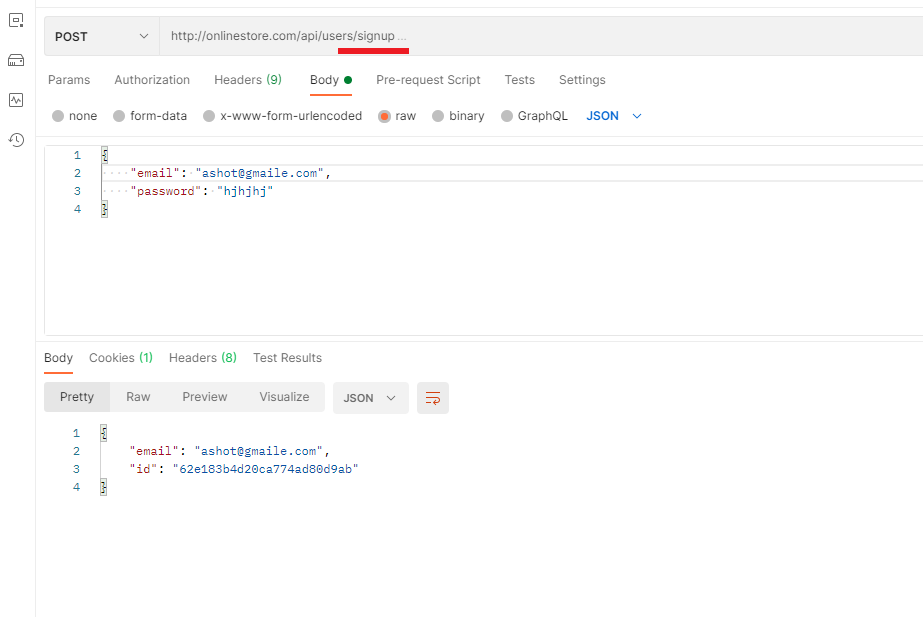Open the Test Results tab
Screen dimensions: 923x617
(x=287, y=358)
